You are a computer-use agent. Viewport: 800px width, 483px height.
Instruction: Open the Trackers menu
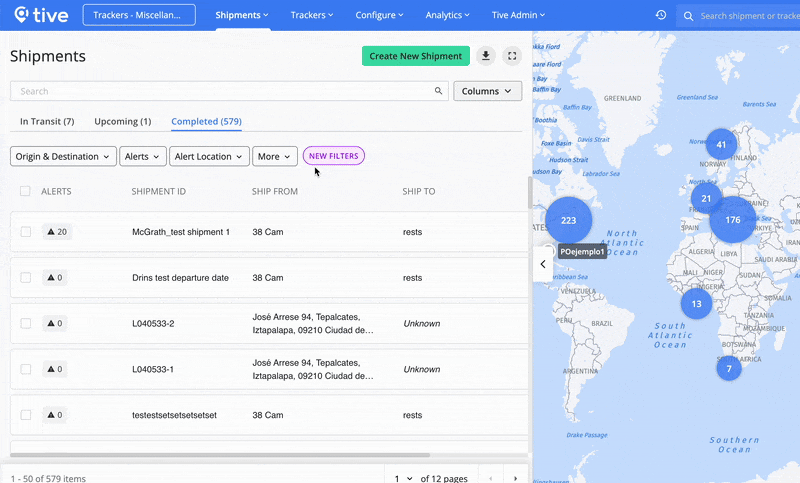click(312, 15)
